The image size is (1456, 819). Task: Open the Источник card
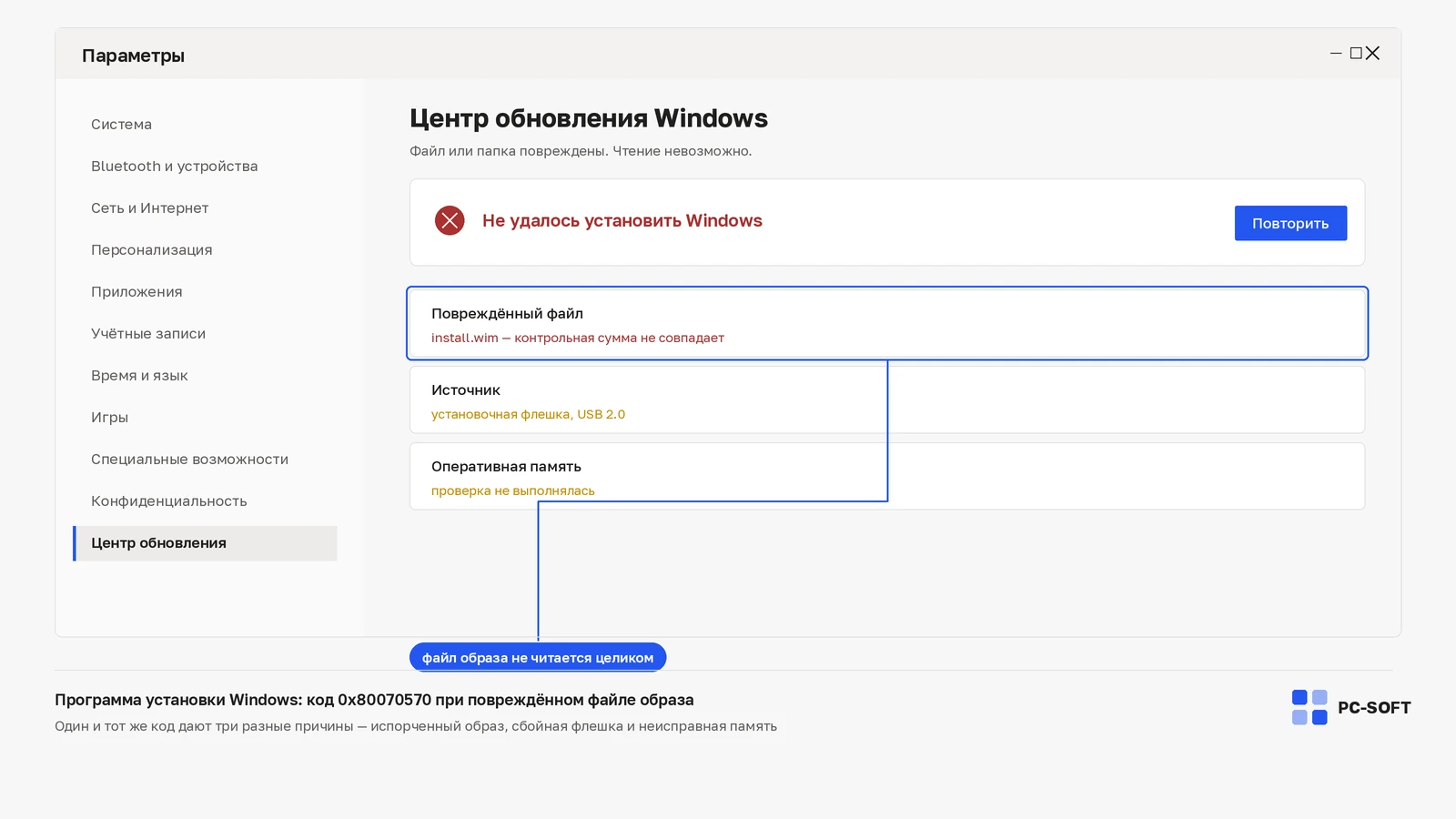[x=887, y=399]
